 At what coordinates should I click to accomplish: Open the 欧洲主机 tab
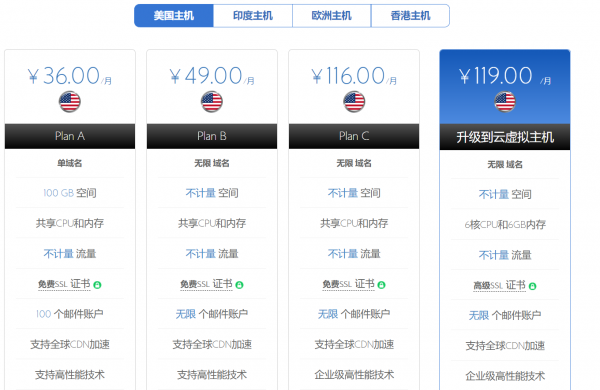click(x=331, y=16)
